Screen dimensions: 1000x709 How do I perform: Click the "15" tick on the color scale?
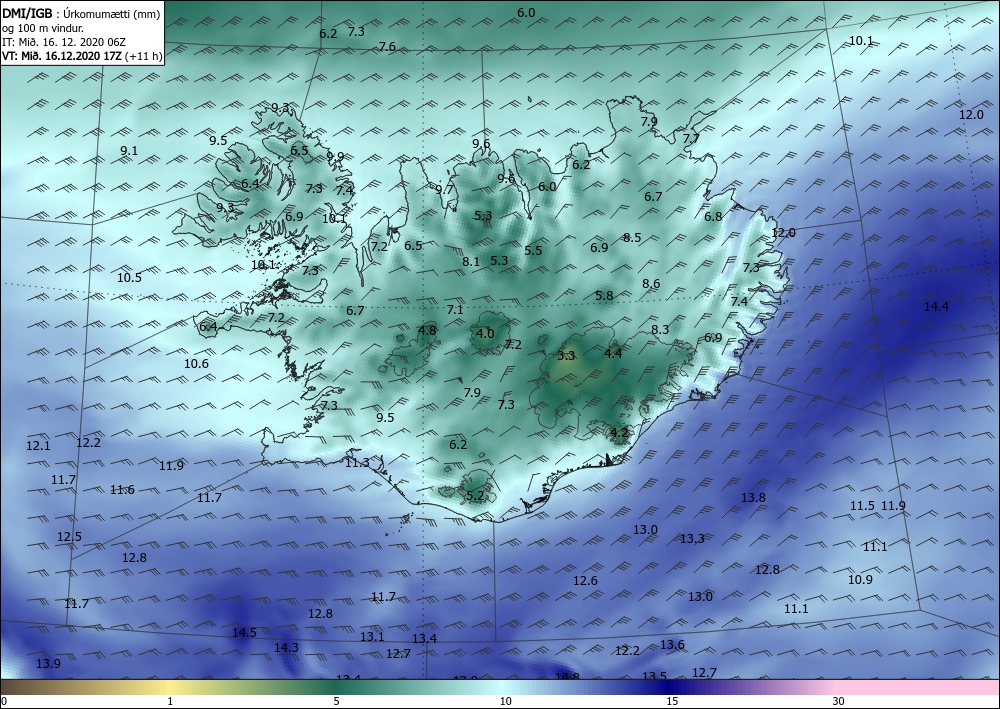coord(672,701)
